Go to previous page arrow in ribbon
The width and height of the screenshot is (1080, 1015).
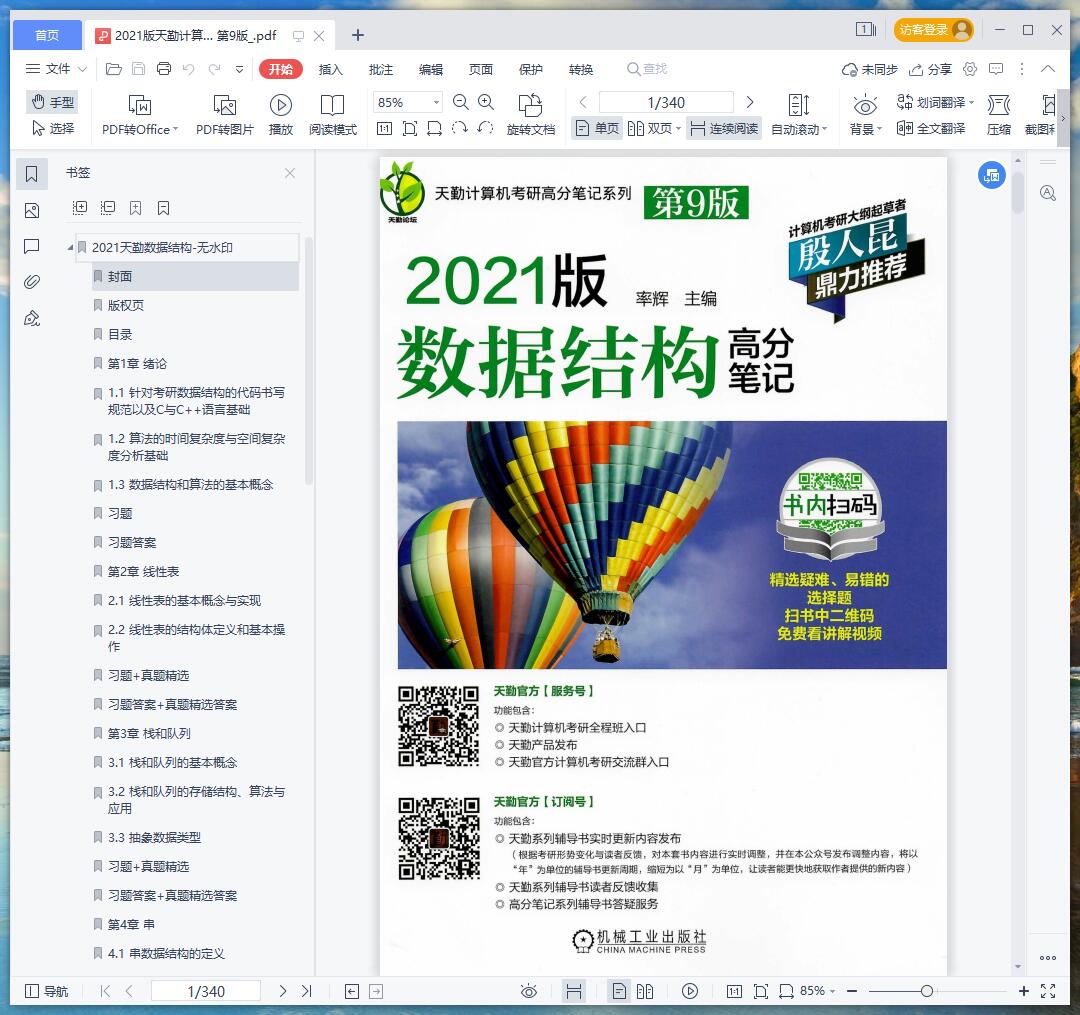coord(583,103)
